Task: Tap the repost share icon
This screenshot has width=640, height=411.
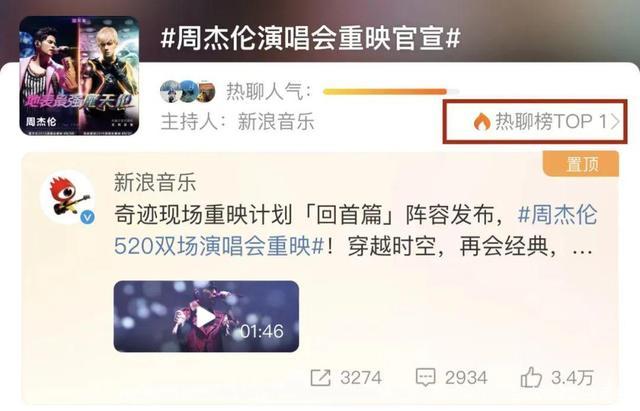Action: pyautogui.click(x=320, y=377)
